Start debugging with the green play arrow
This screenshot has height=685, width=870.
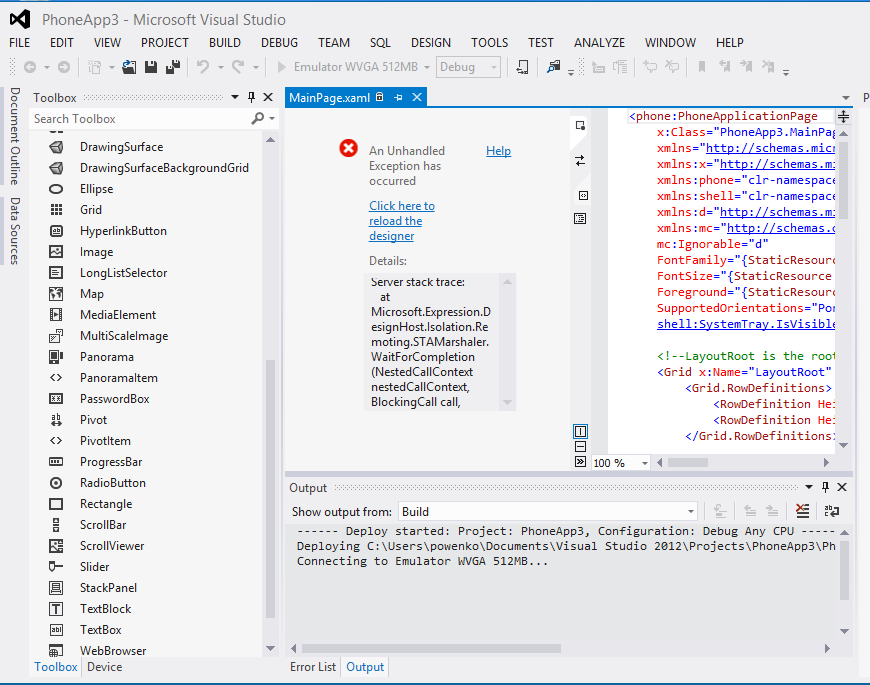[281, 67]
